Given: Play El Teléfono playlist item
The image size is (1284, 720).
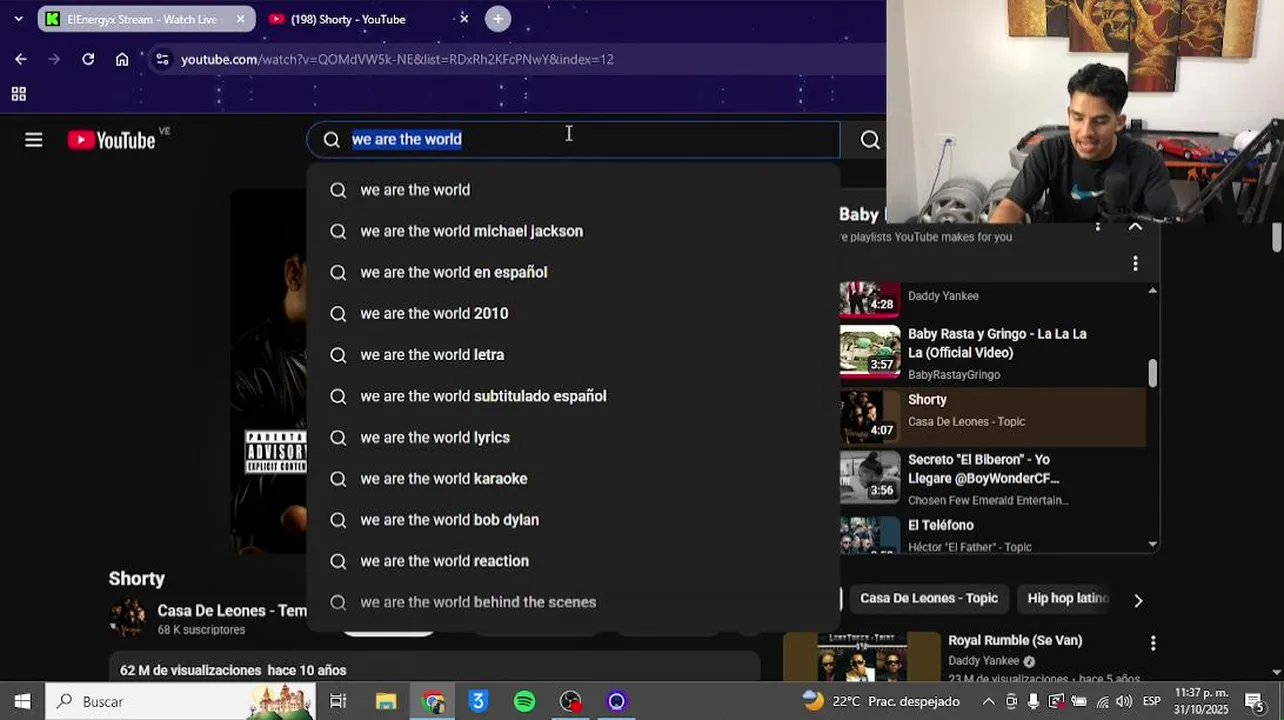Looking at the screenshot, I should (x=992, y=535).
